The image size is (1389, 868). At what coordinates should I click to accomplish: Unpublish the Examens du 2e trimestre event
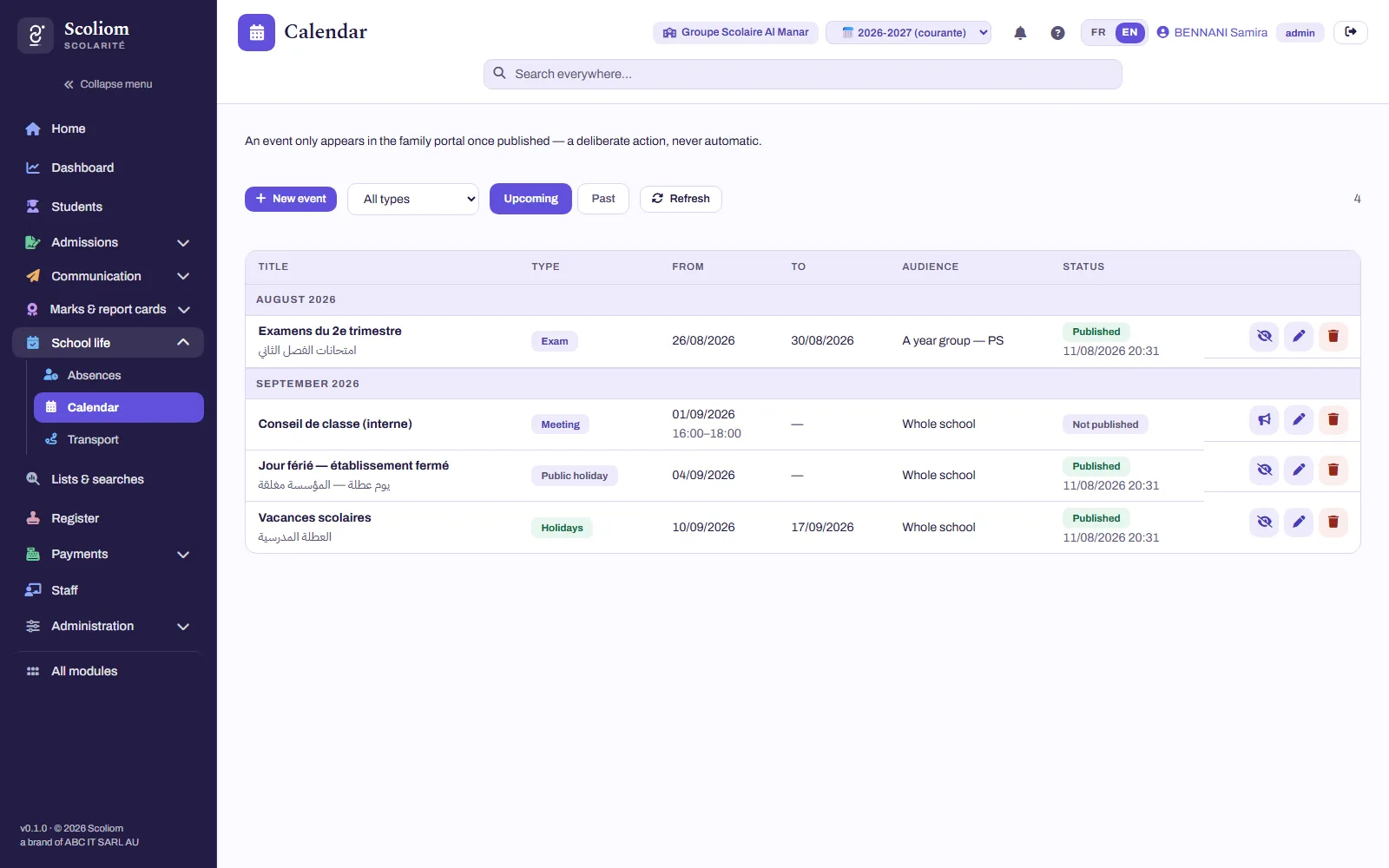[x=1264, y=336]
